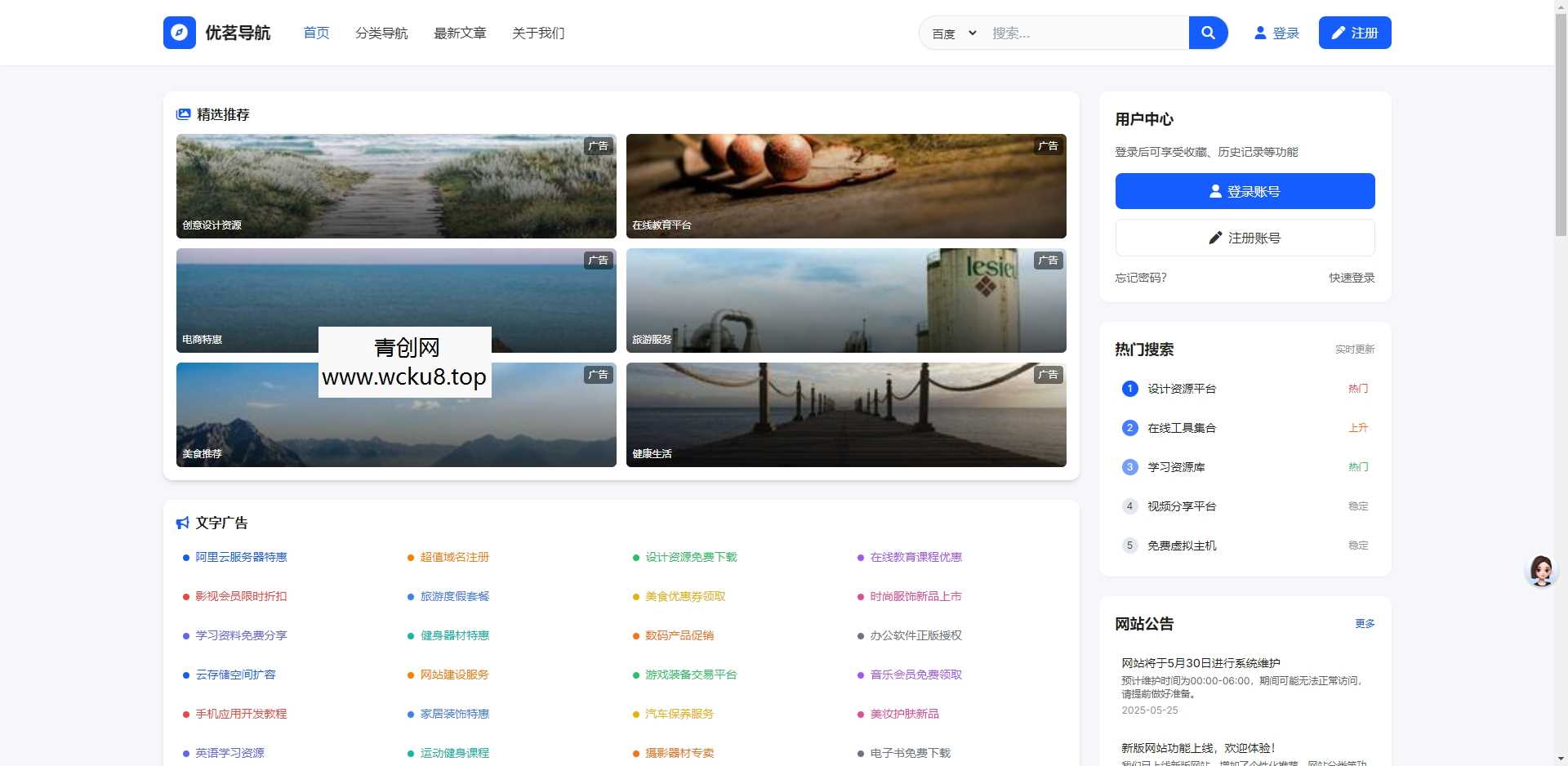Open the 关于我们 page
Viewport: 1568px width, 766px height.
tap(538, 33)
